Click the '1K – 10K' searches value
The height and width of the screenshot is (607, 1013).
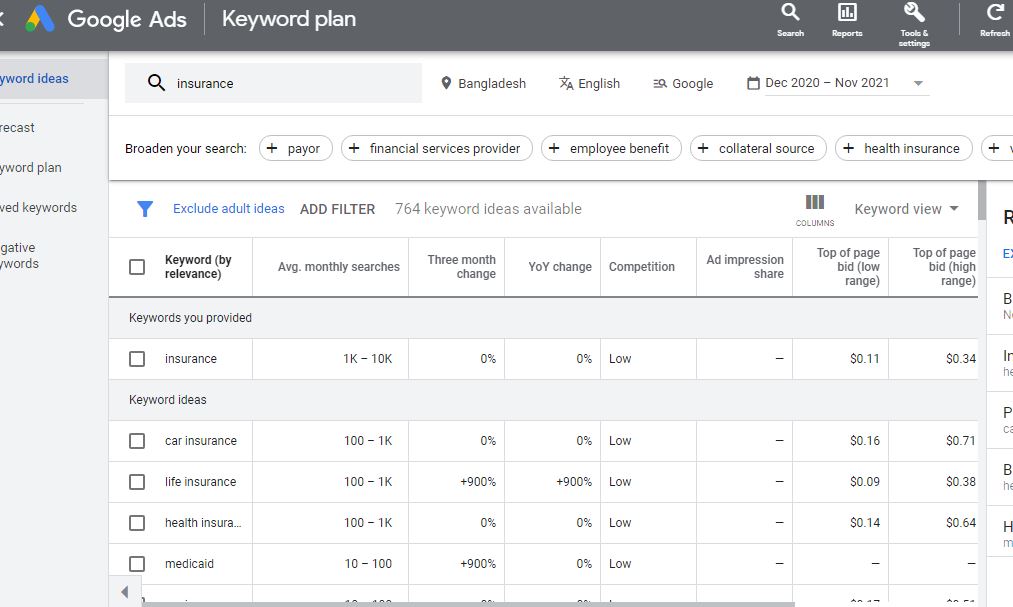click(367, 358)
